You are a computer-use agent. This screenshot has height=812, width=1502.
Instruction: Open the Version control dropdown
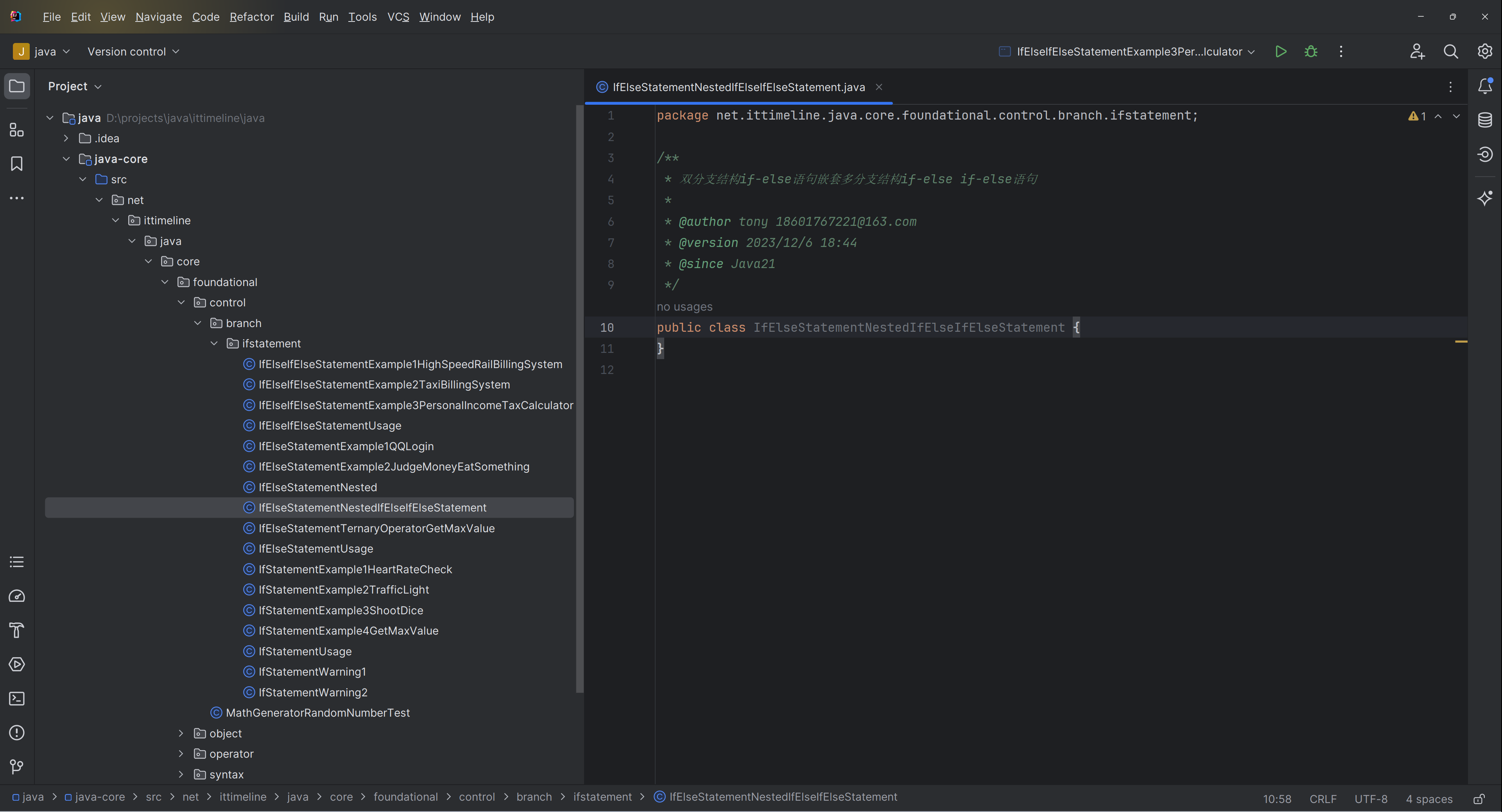tap(134, 51)
